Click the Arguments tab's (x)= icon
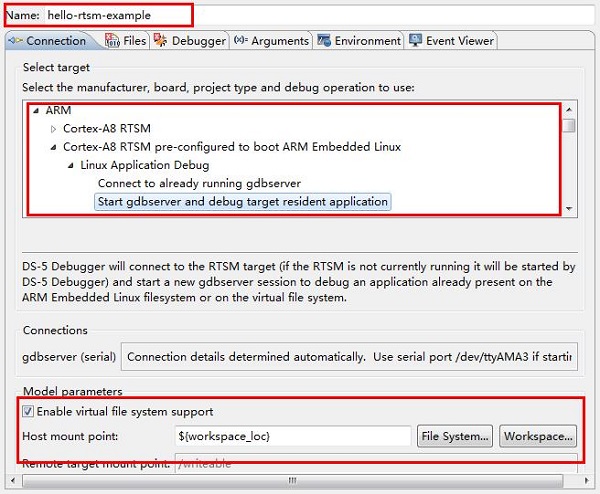 tap(241, 40)
